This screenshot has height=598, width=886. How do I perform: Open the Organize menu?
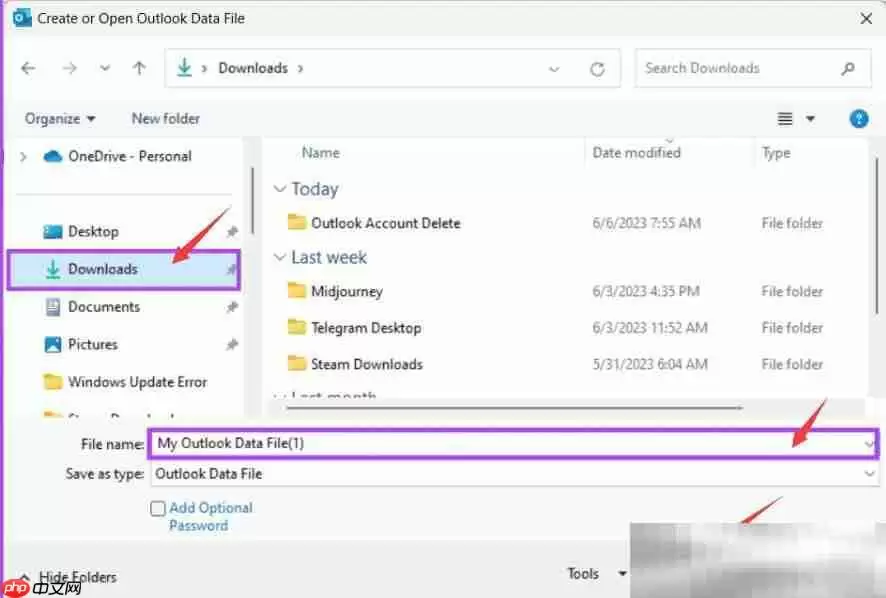[x=60, y=118]
